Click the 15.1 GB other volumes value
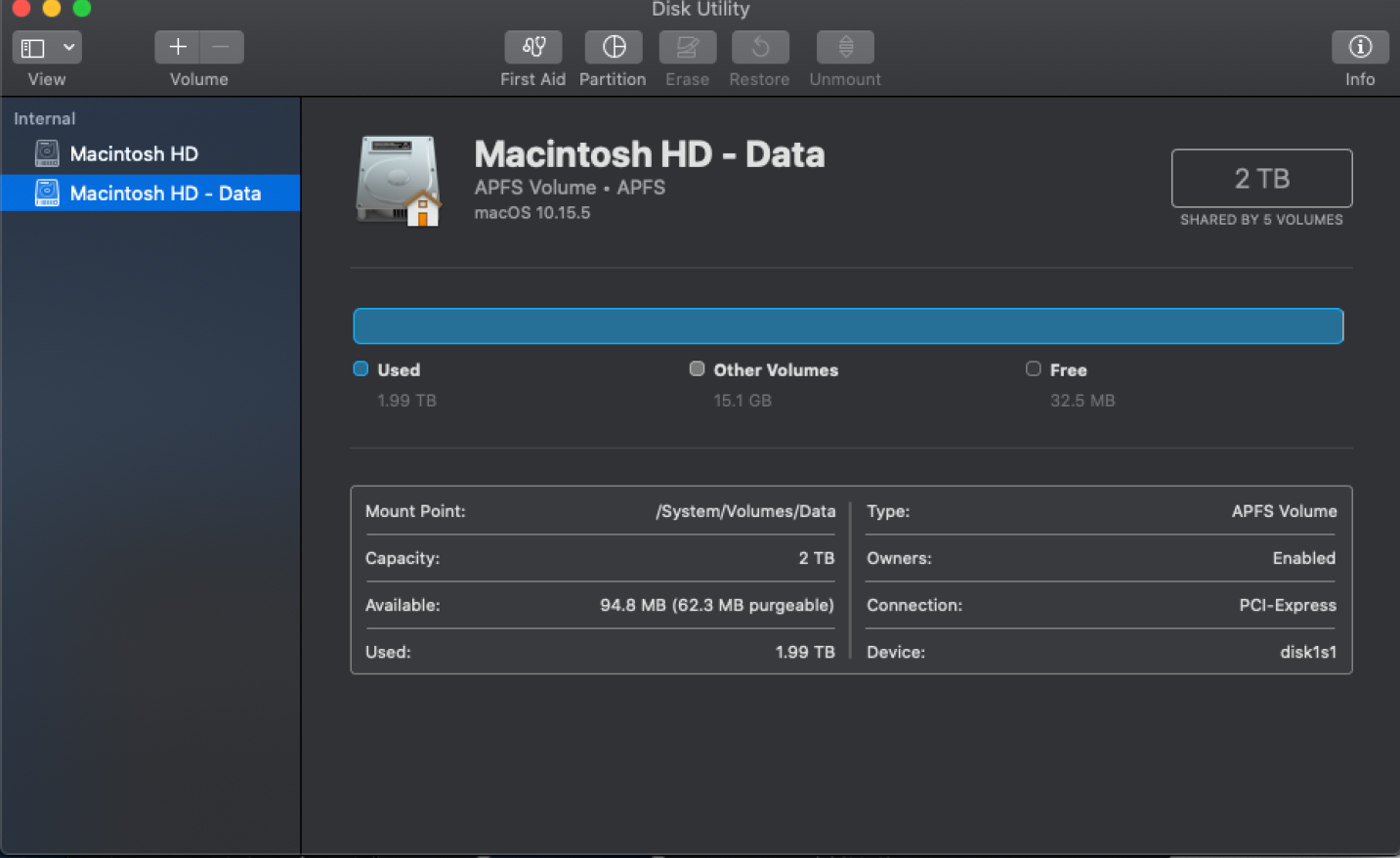The height and width of the screenshot is (858, 1400). pyautogui.click(x=742, y=401)
